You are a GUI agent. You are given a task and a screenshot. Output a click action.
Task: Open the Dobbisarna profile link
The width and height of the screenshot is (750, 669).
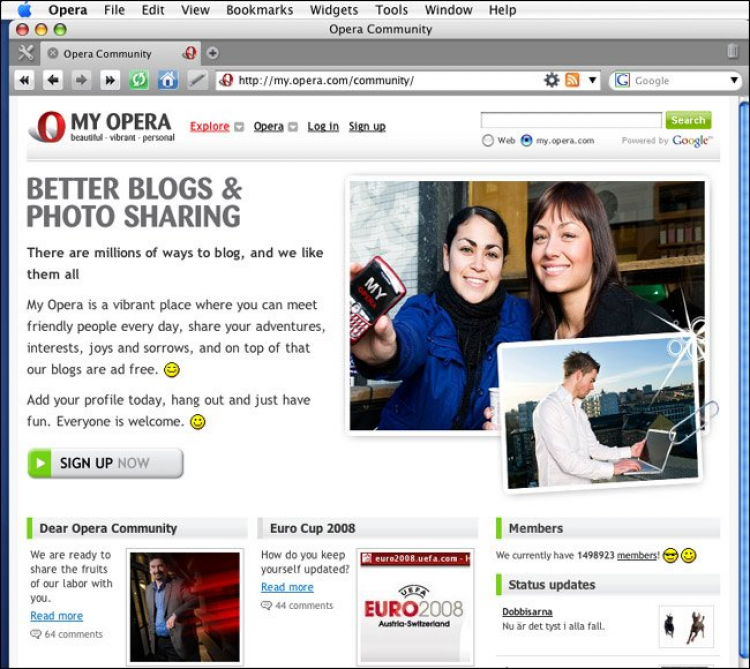(527, 612)
